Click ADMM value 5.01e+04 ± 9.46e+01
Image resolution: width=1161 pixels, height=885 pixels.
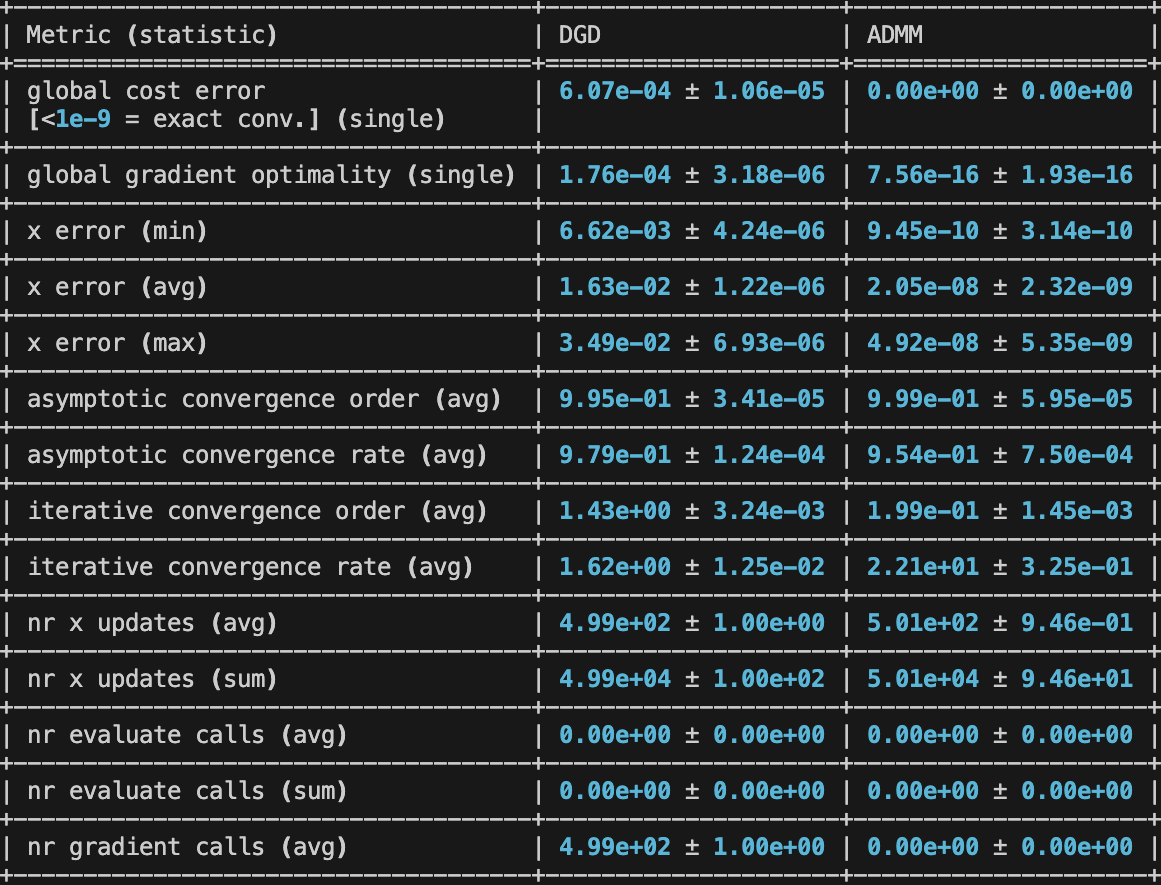click(x=1000, y=679)
